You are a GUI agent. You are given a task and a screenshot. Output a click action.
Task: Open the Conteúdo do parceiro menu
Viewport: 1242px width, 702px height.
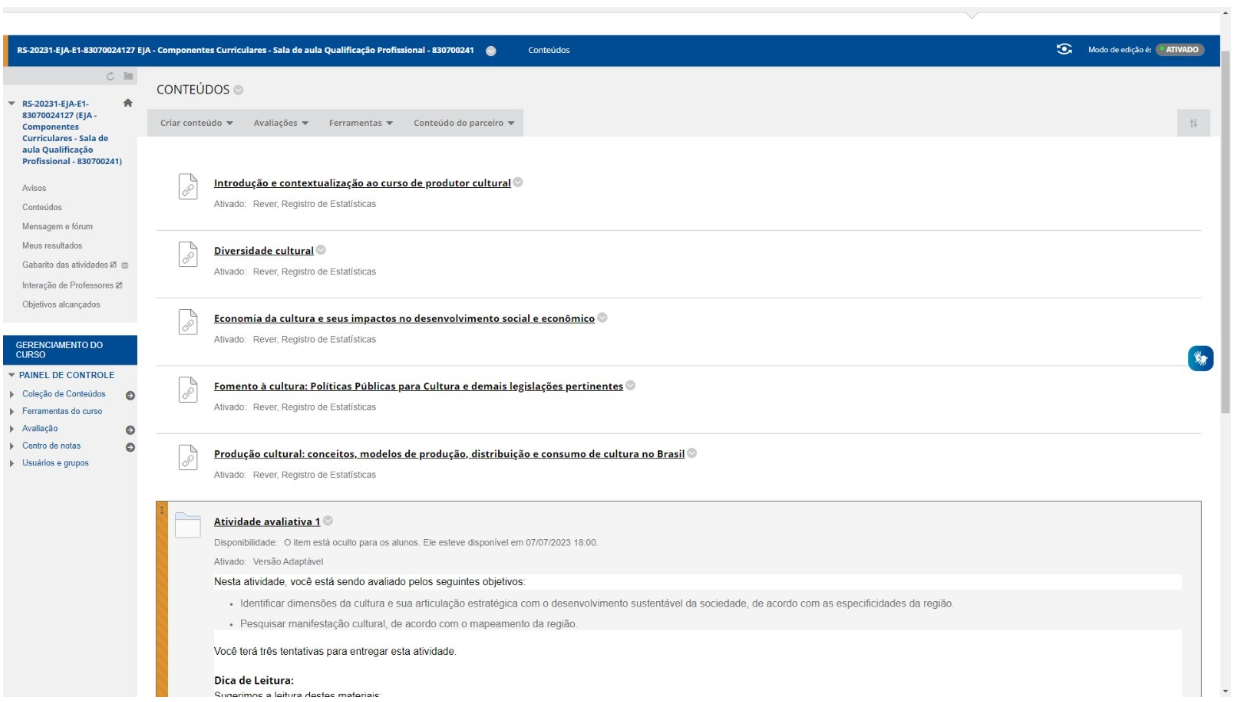tap(464, 123)
